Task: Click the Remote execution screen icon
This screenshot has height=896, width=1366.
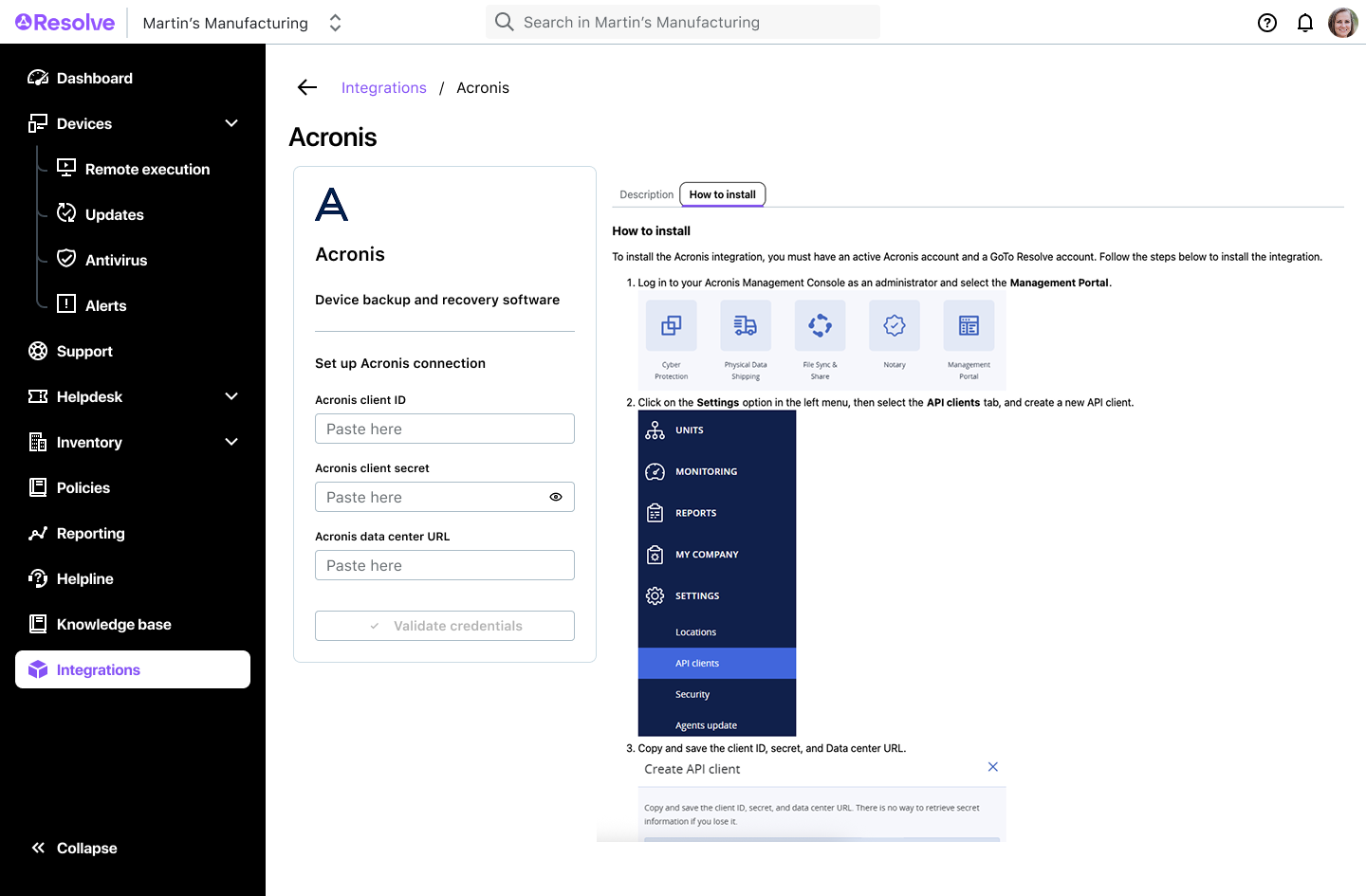Action: click(x=66, y=168)
